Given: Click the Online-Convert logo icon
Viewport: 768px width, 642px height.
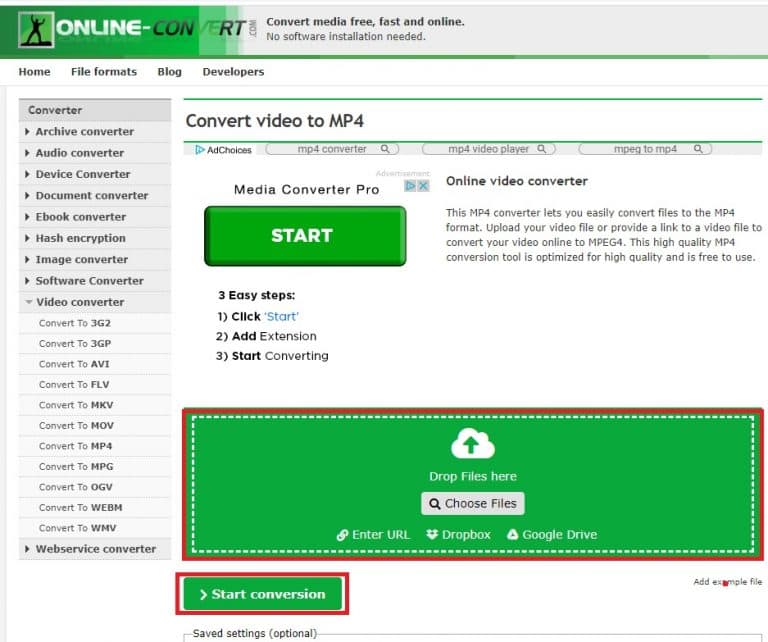Looking at the screenshot, I should pos(36,29).
